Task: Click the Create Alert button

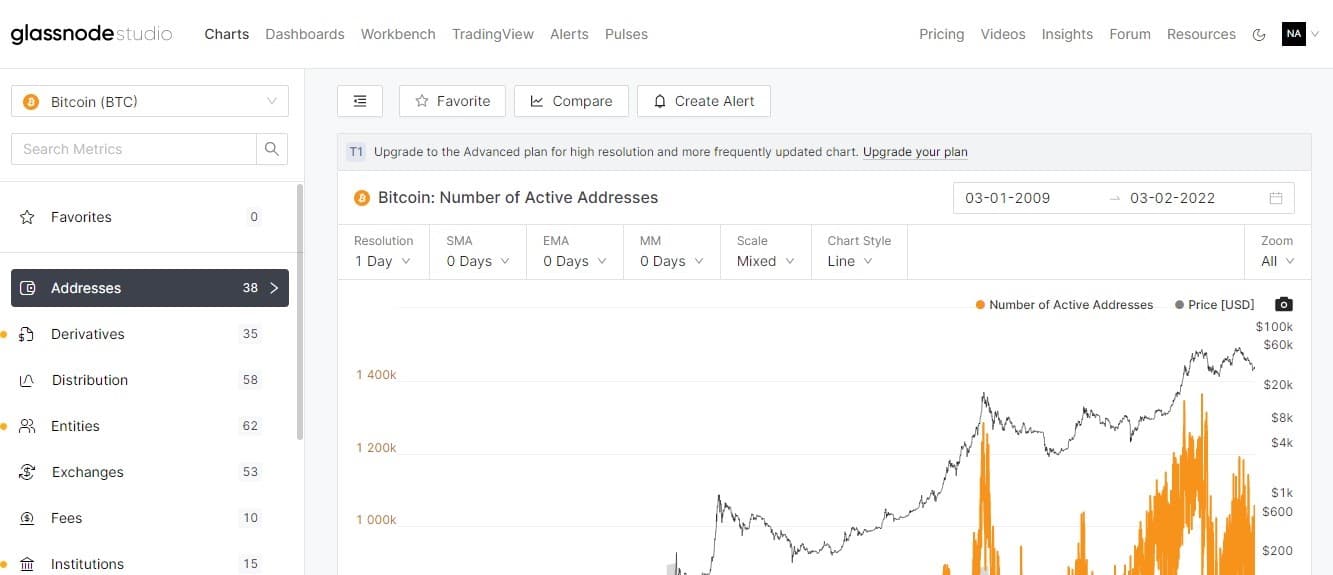Action: [x=703, y=101]
